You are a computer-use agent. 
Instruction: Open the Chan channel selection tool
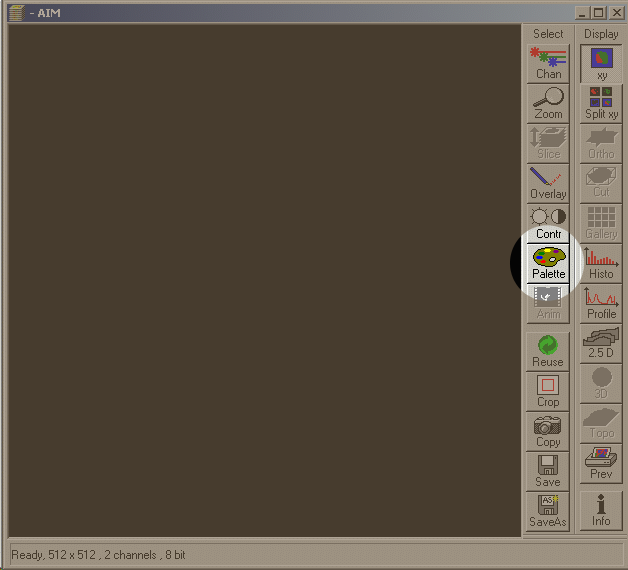pyautogui.click(x=548, y=62)
